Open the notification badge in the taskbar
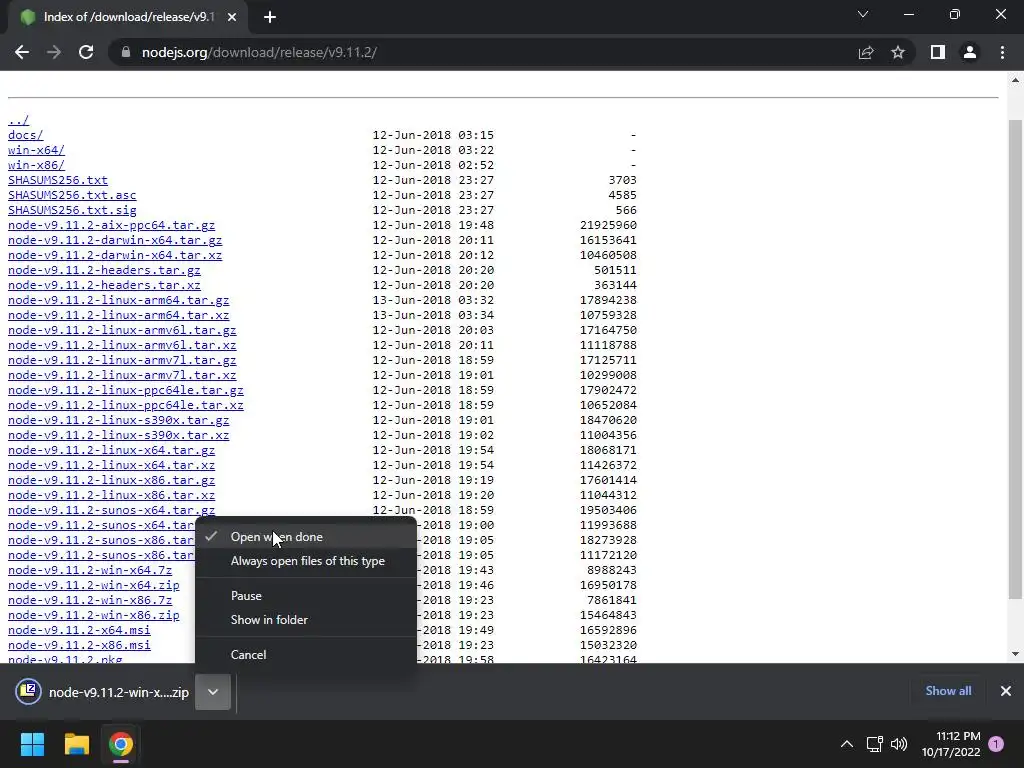The height and width of the screenshot is (768, 1024). point(997,744)
